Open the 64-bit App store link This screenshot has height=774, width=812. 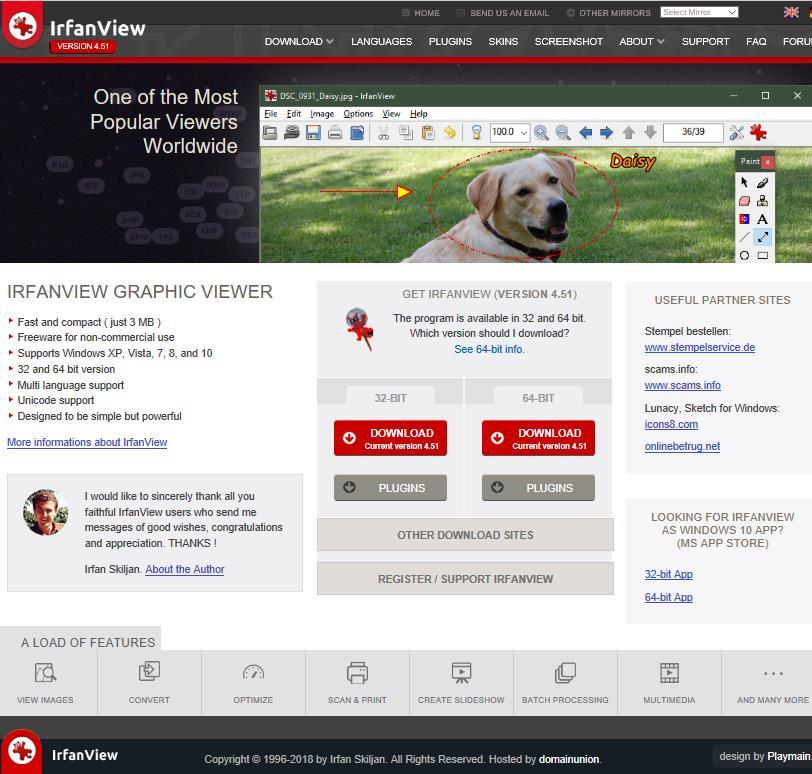point(669,597)
